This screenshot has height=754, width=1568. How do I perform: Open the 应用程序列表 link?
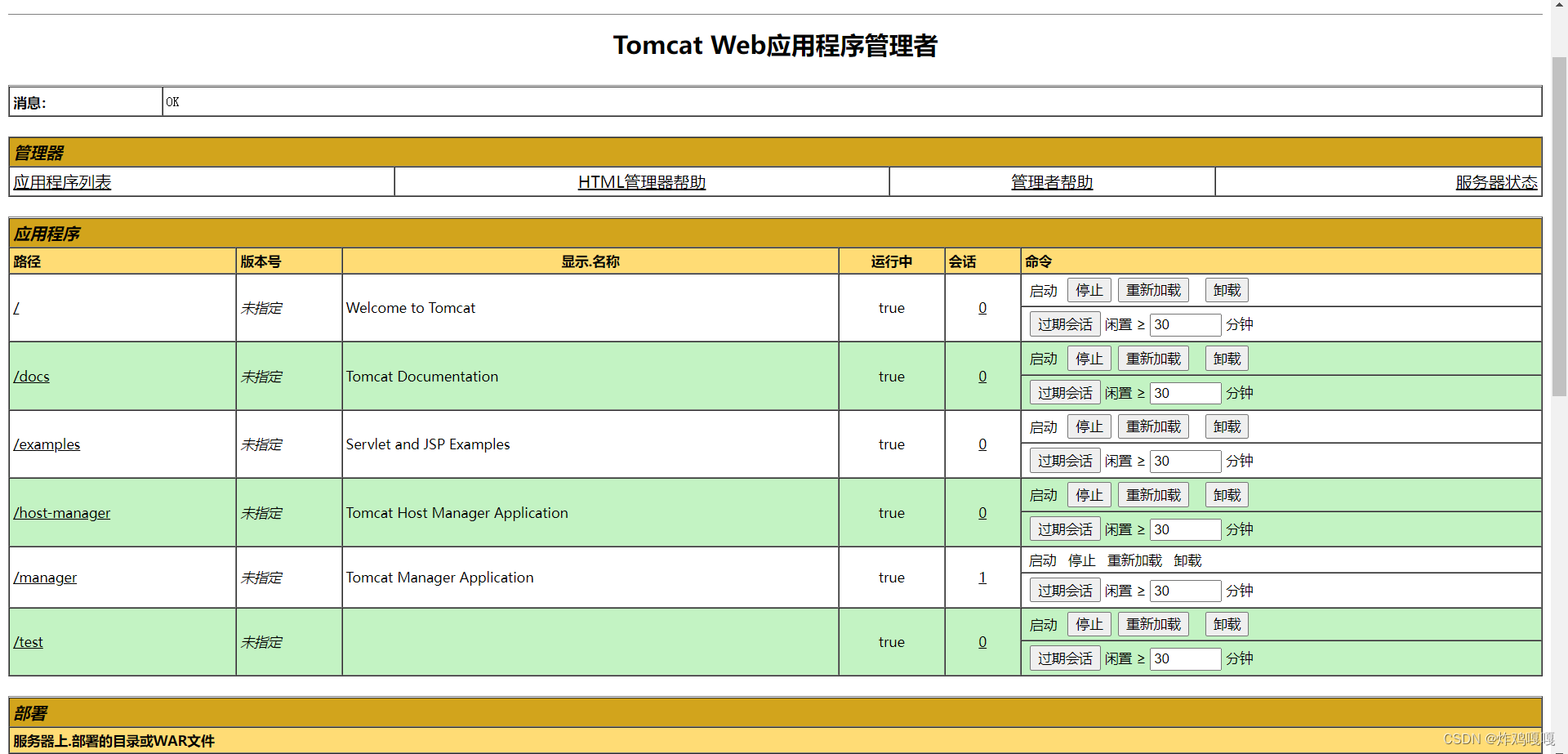tap(62, 182)
